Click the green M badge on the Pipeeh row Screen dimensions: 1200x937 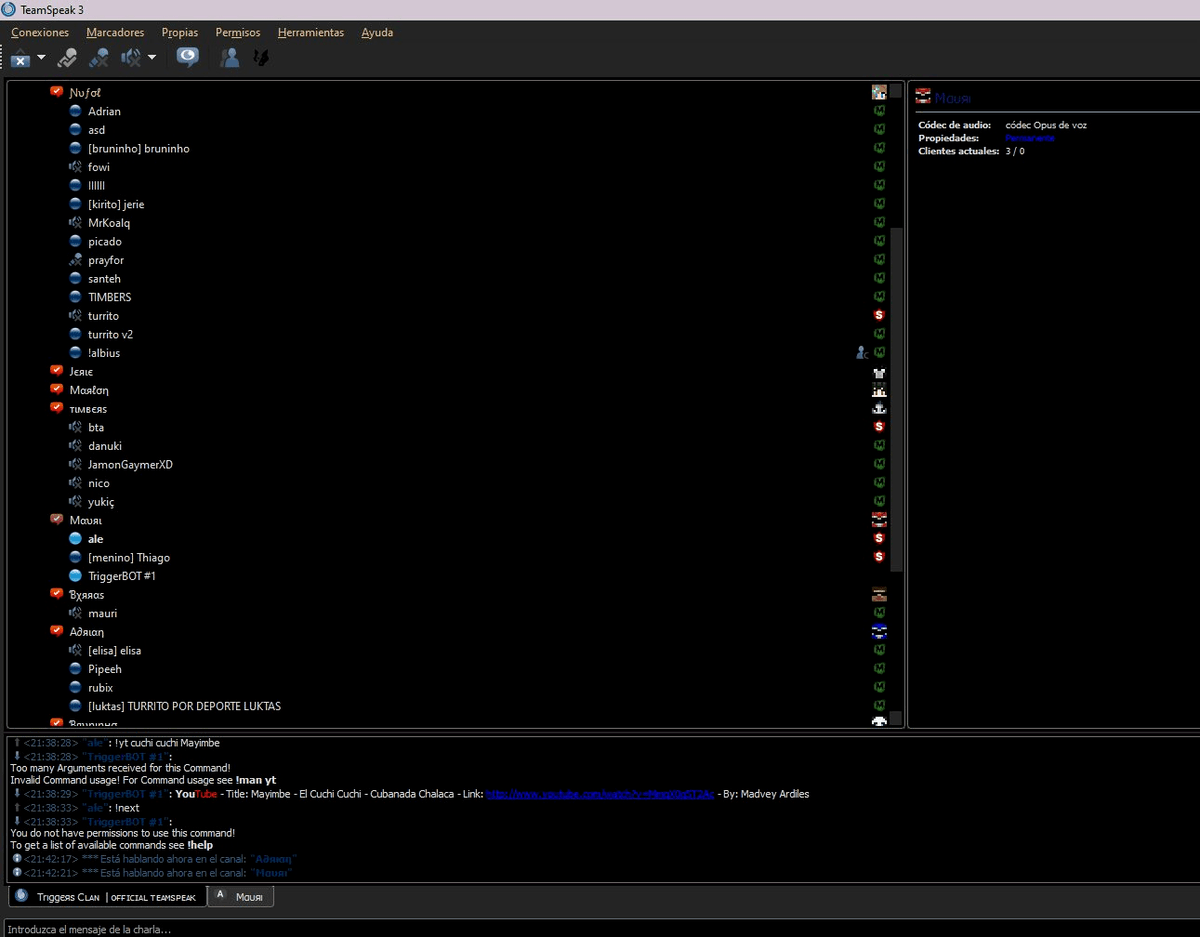point(880,669)
